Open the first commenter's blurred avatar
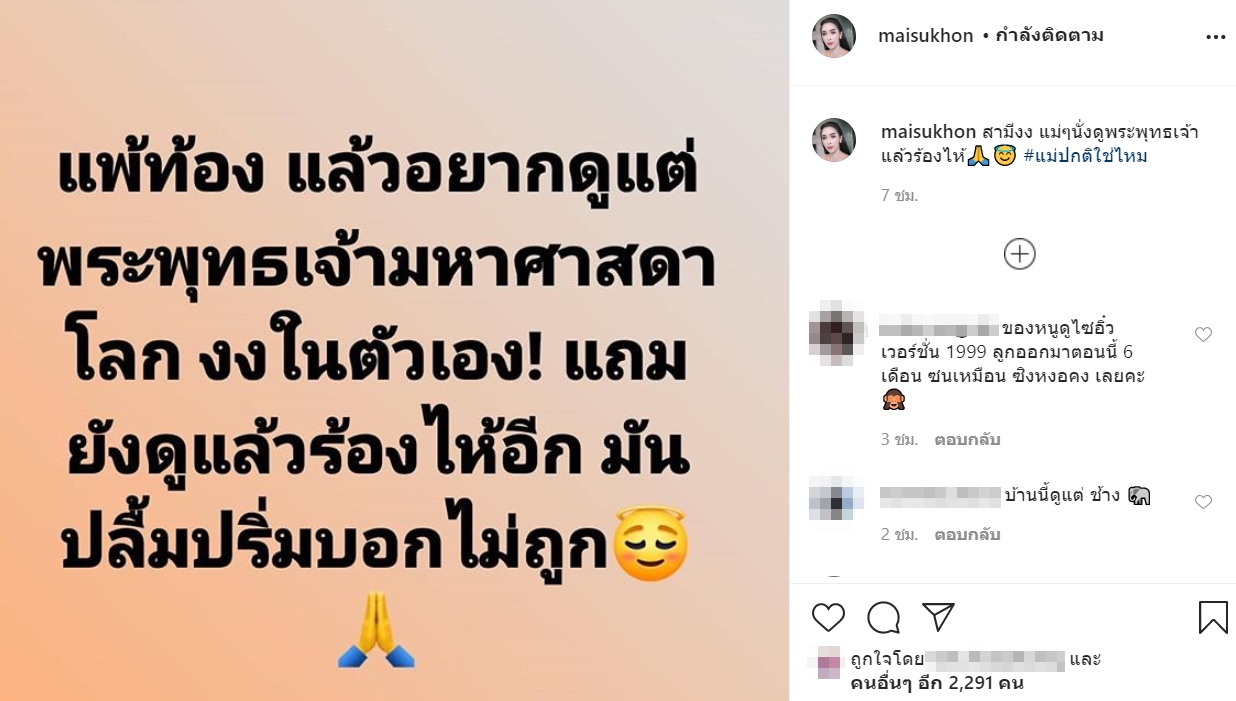This screenshot has height=701, width=1236. 837,334
